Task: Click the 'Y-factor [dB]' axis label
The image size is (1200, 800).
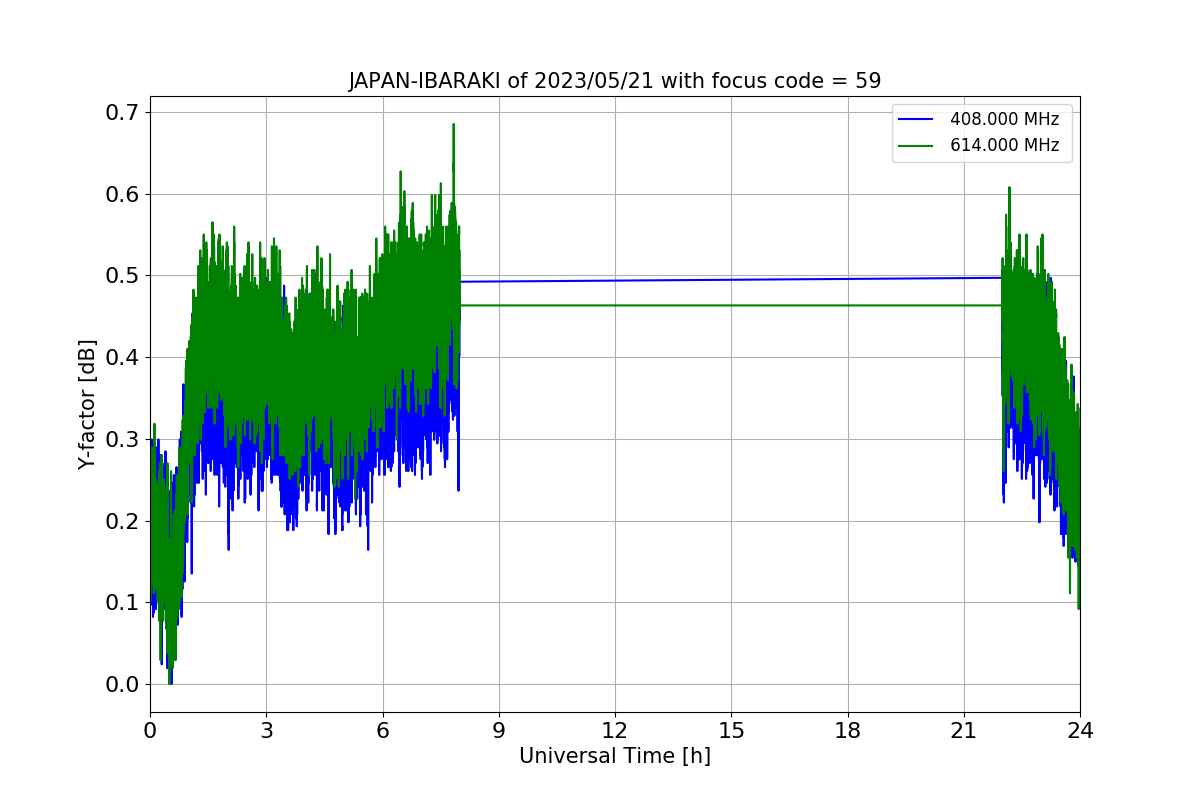Action: coord(88,404)
